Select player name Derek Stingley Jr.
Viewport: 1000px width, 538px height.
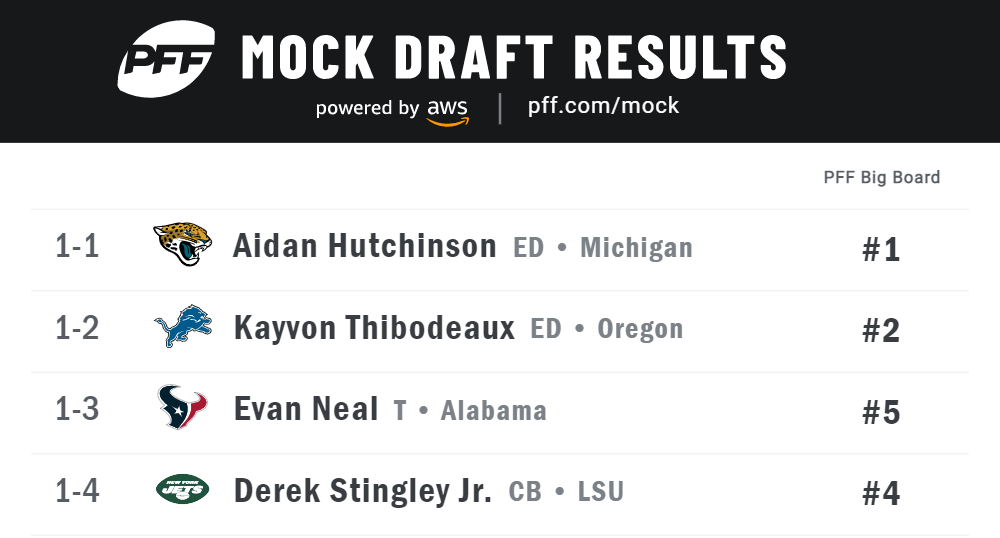(x=363, y=491)
